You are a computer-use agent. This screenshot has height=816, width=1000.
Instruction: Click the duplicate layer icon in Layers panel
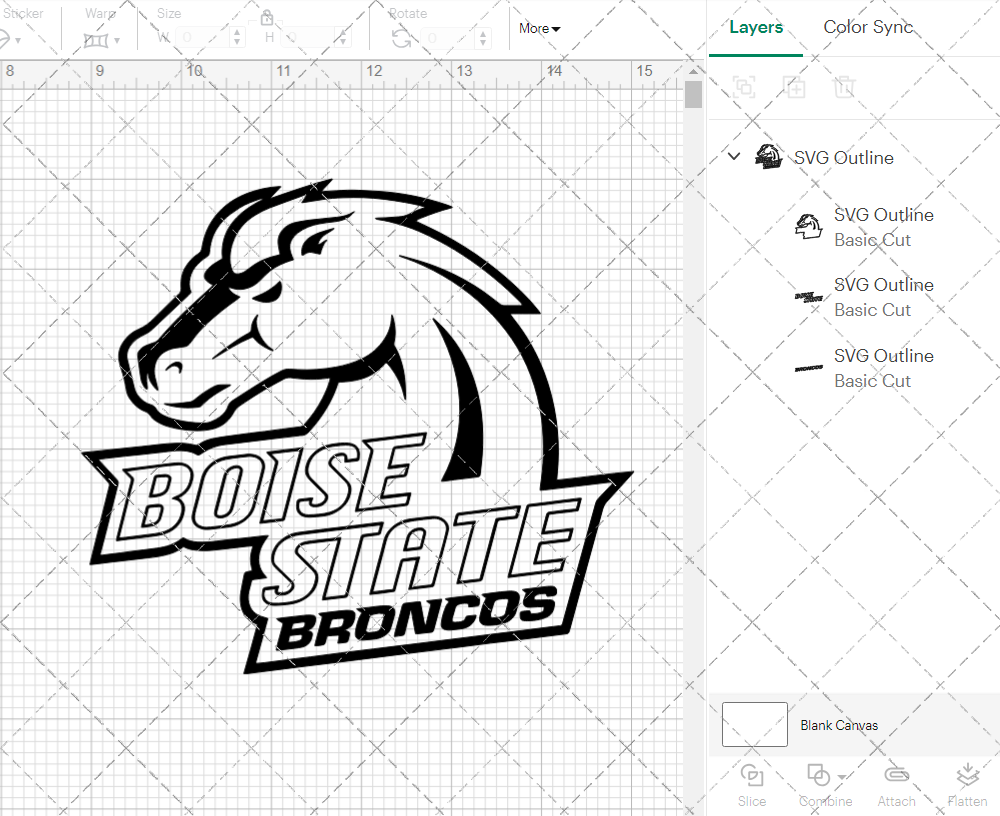pyautogui.click(x=794, y=87)
